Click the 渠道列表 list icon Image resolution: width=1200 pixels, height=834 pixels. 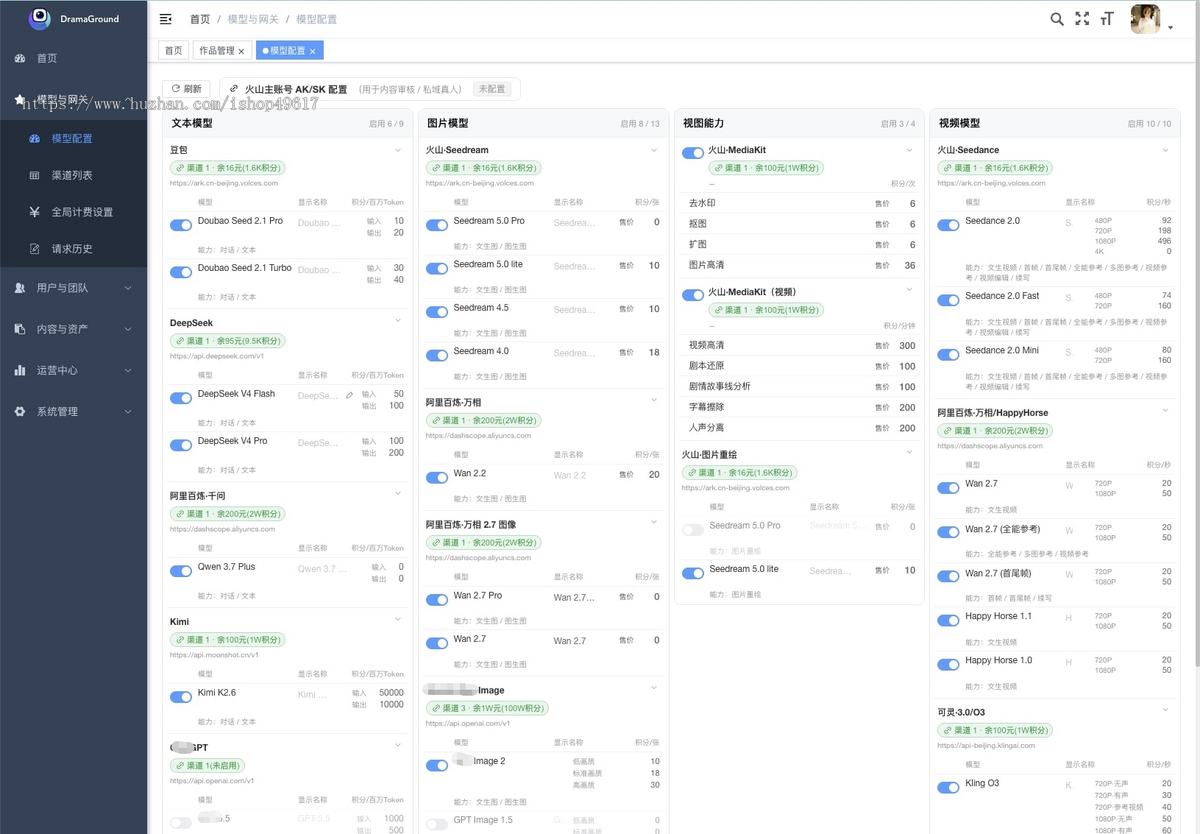(x=35, y=175)
